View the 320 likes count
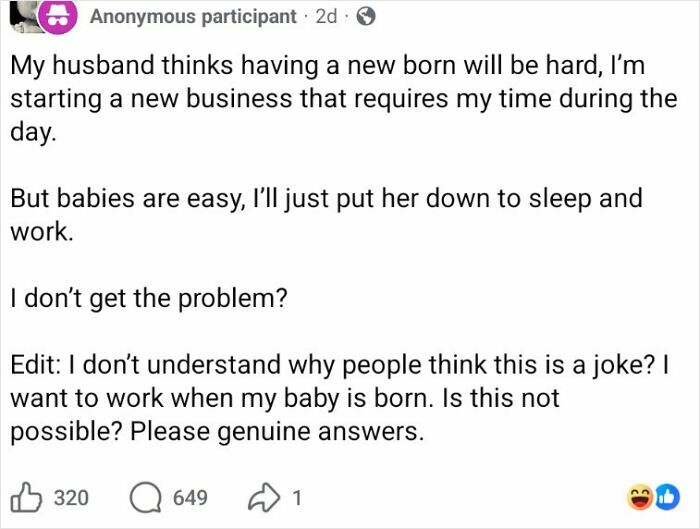 point(69,496)
